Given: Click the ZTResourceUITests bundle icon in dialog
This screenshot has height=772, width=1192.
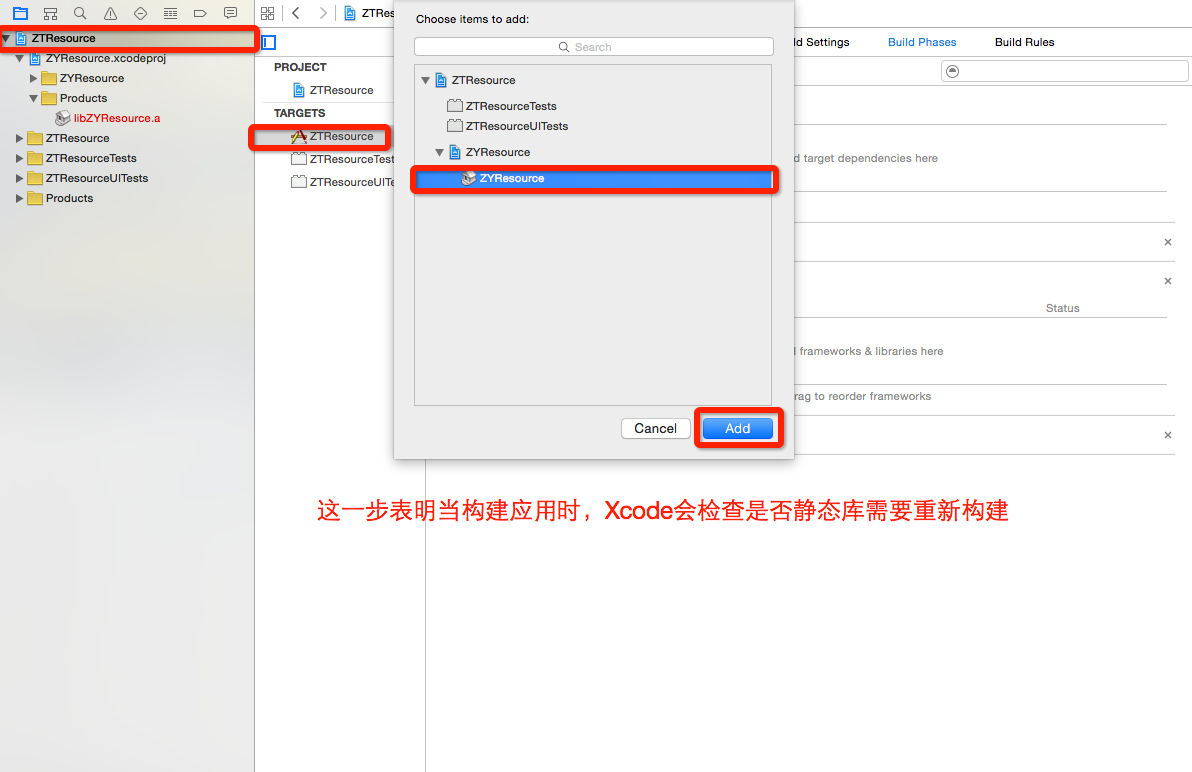Looking at the screenshot, I should point(455,126).
